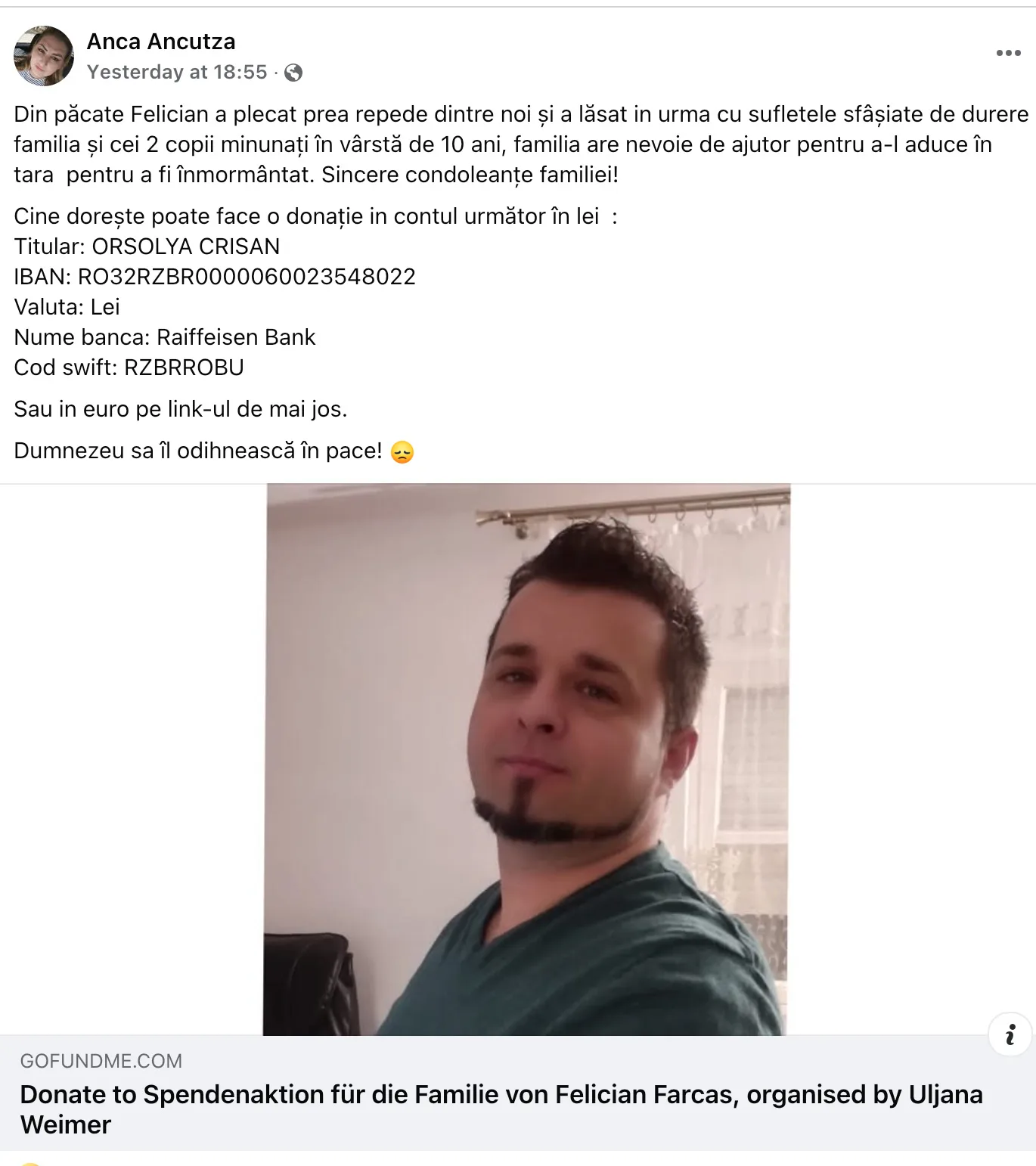Screen dimensions: 1036x1166
Task: Click the IBAN account number text
Action: click(x=247, y=277)
